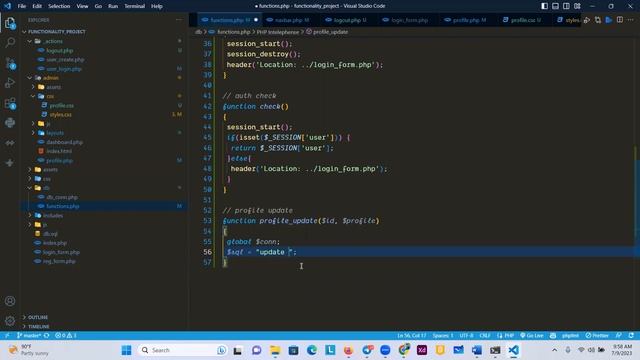Open the Terminal menu
Image resolution: width=640 pixels, height=360 pixels.
[x=134, y=6]
